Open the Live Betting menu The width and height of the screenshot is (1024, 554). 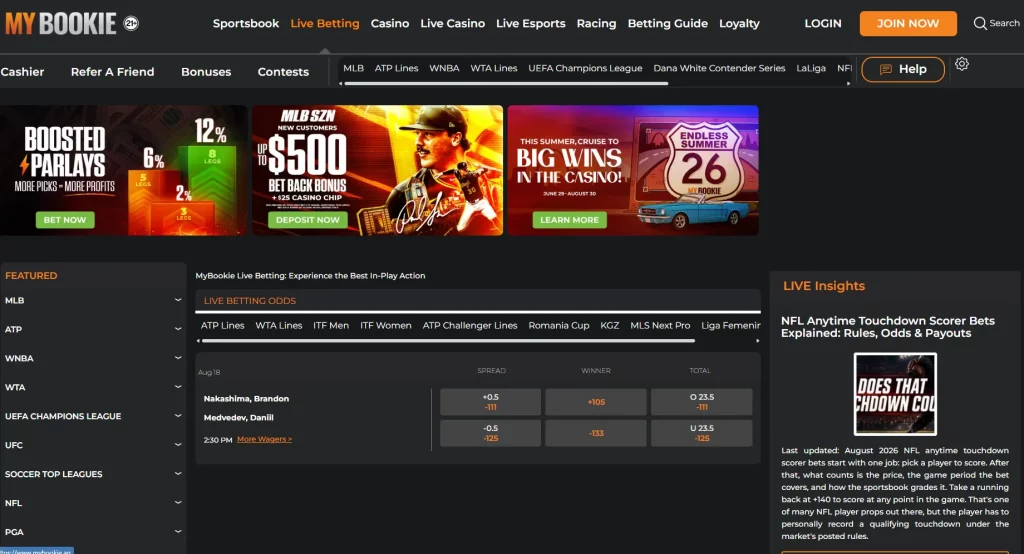pos(325,24)
